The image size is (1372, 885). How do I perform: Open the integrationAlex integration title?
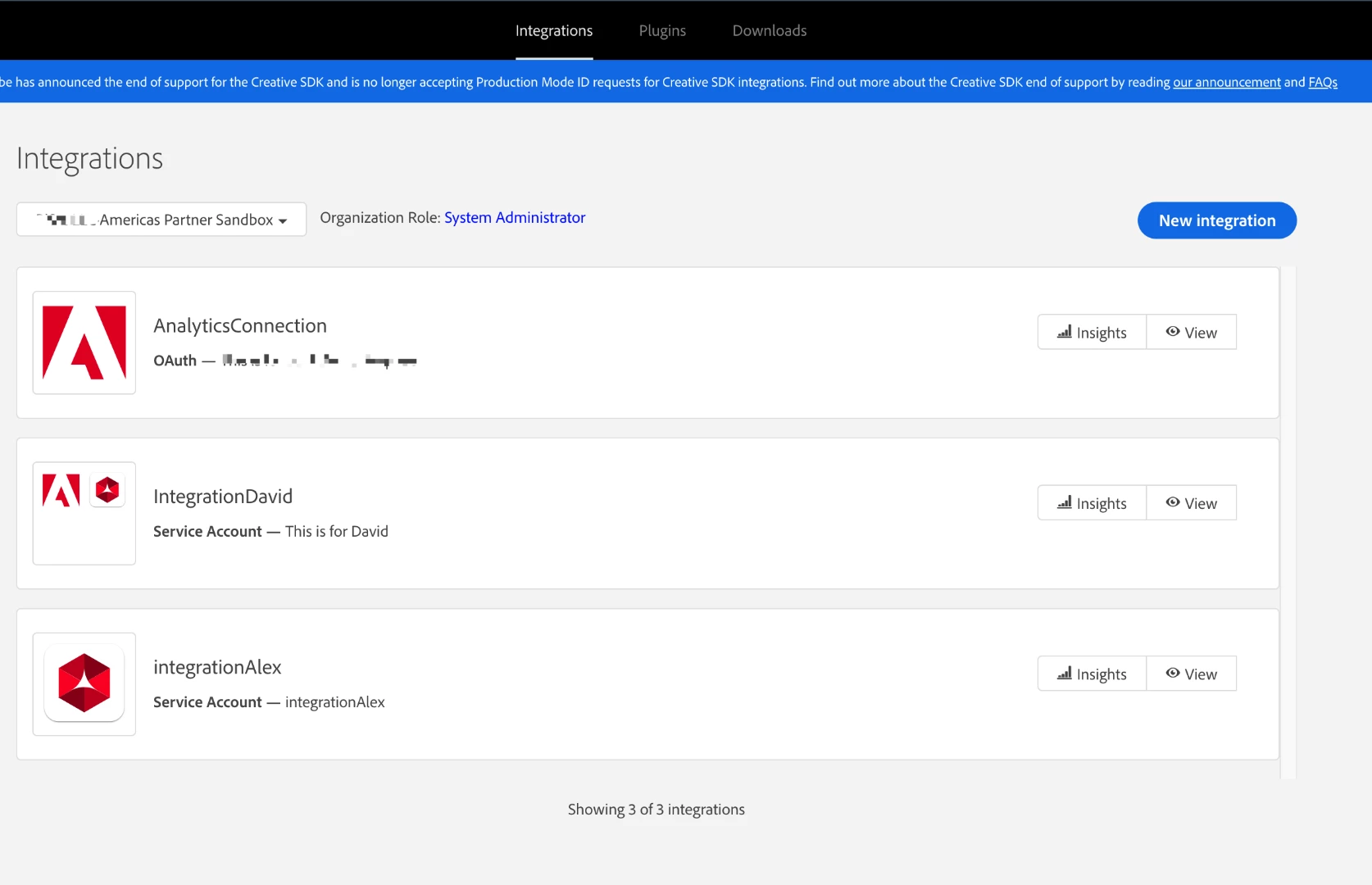click(x=217, y=668)
